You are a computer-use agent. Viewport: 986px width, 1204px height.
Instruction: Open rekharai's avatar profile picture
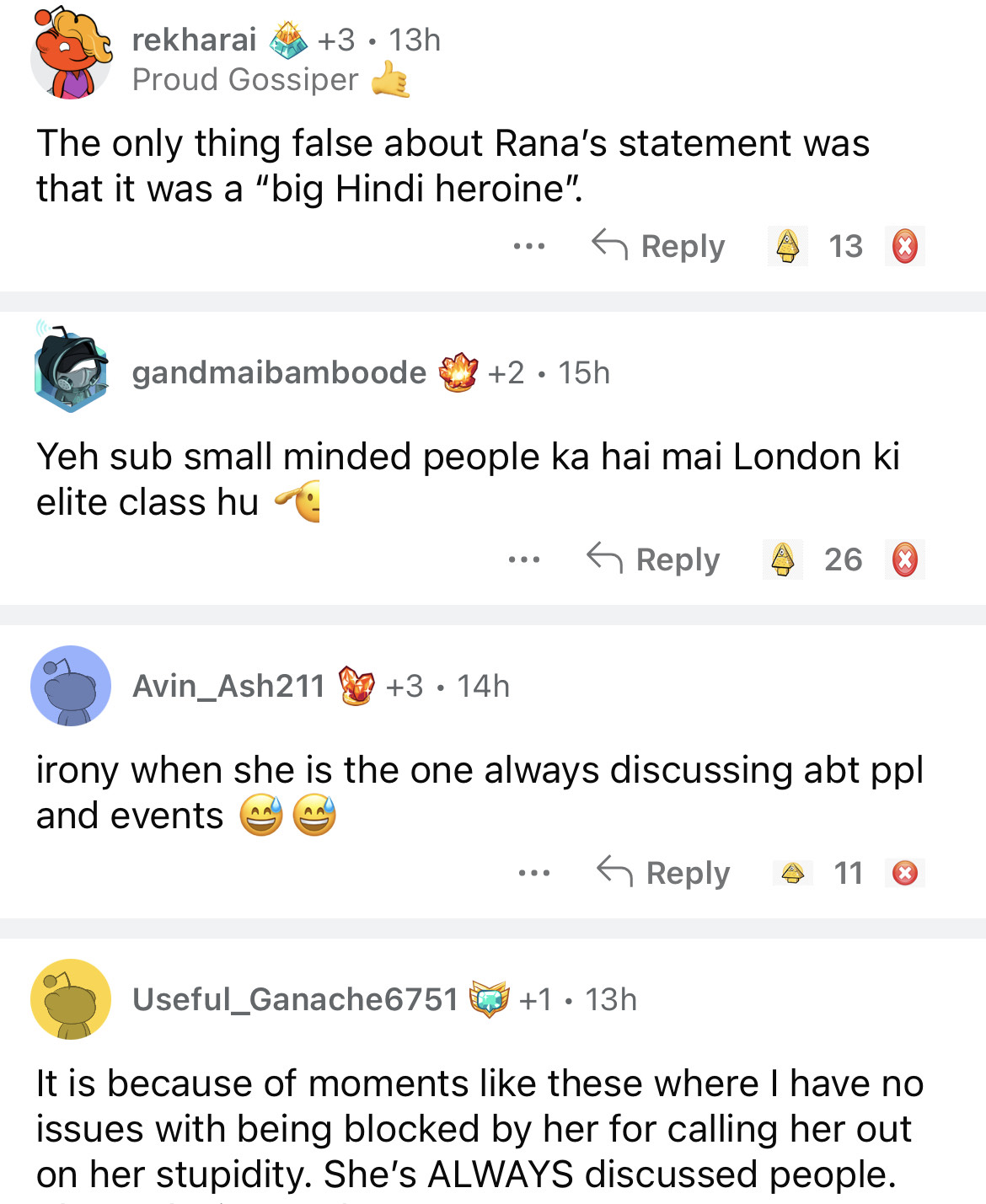point(71,53)
